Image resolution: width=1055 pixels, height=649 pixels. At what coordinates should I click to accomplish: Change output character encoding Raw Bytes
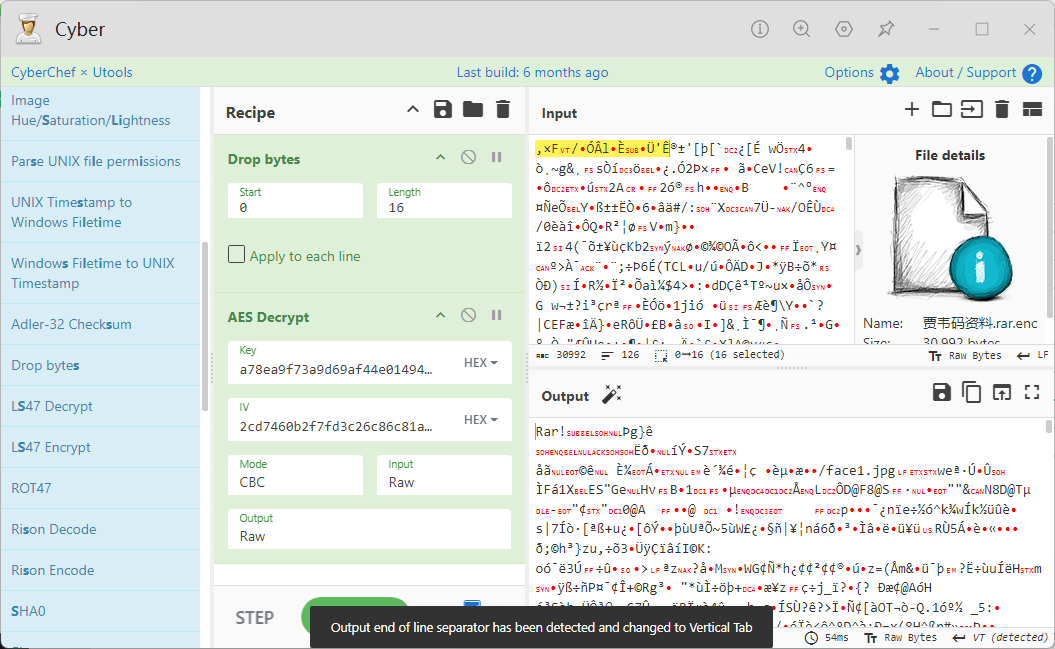(x=900, y=637)
